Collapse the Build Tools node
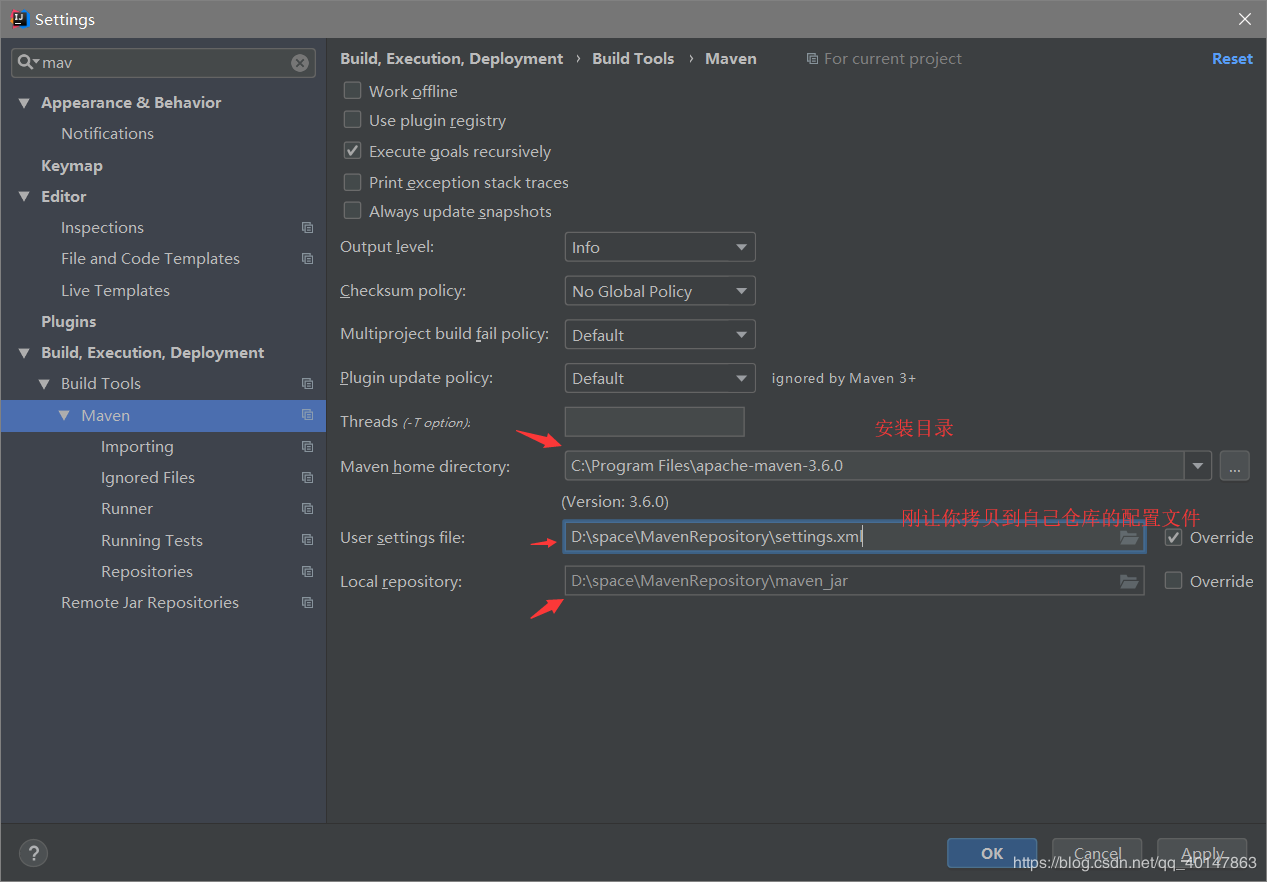1267x882 pixels. pyautogui.click(x=44, y=384)
